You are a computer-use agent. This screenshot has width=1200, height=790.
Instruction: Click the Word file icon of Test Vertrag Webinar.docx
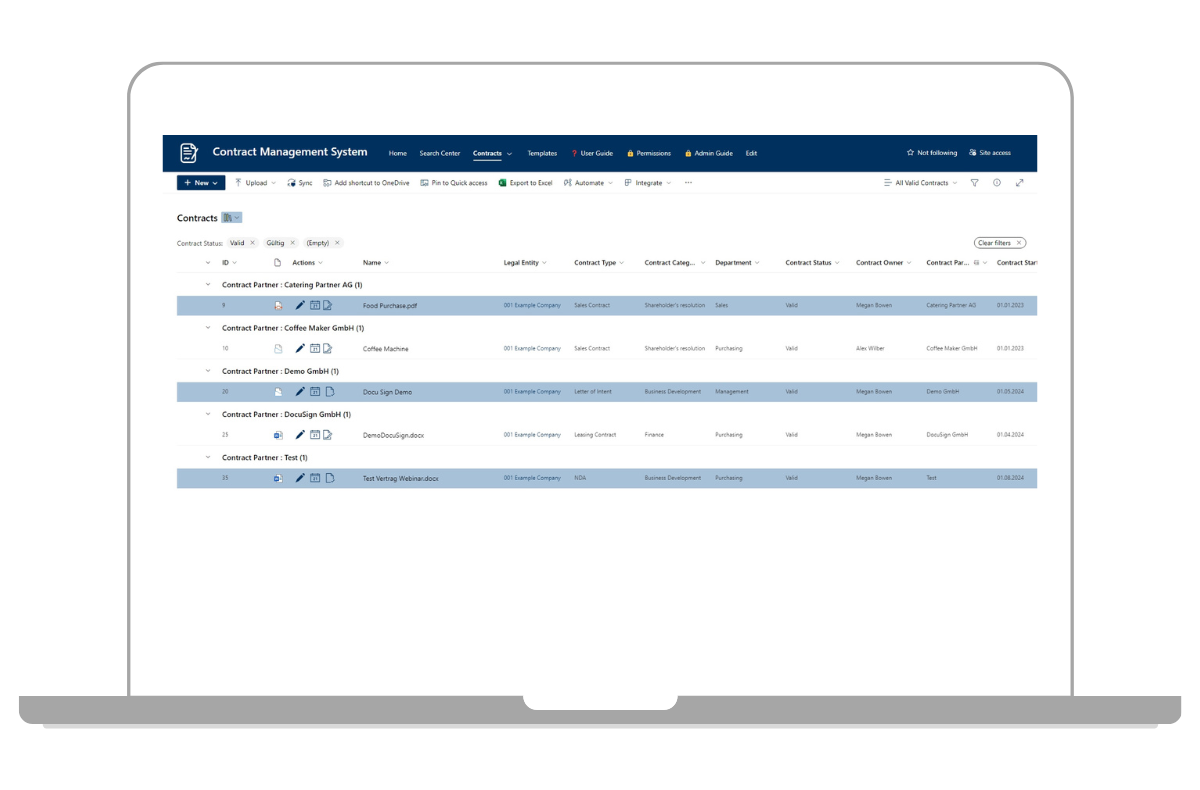tap(278, 479)
